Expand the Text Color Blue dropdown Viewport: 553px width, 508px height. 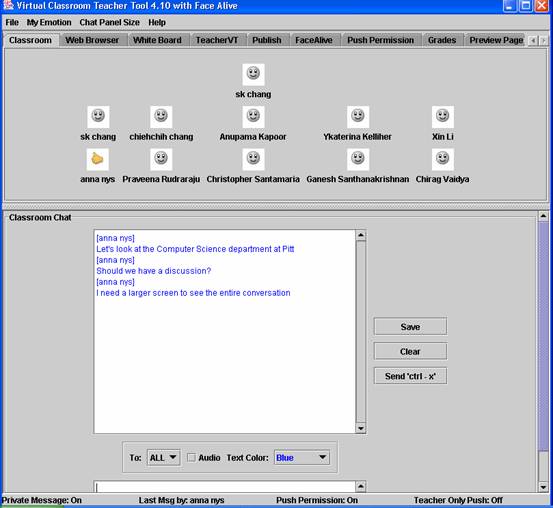point(302,458)
